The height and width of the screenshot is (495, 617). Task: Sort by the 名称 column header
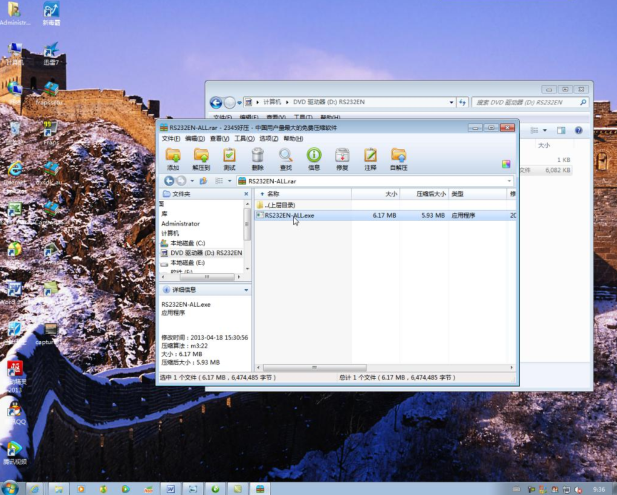pyautogui.click(x=303, y=194)
